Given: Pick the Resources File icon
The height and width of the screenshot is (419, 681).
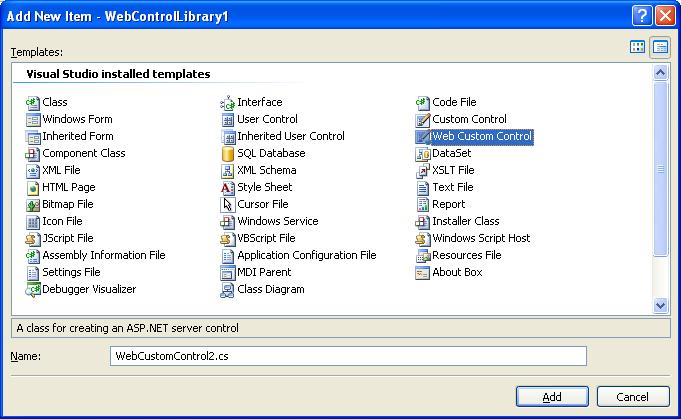Looking at the screenshot, I should (423, 256).
